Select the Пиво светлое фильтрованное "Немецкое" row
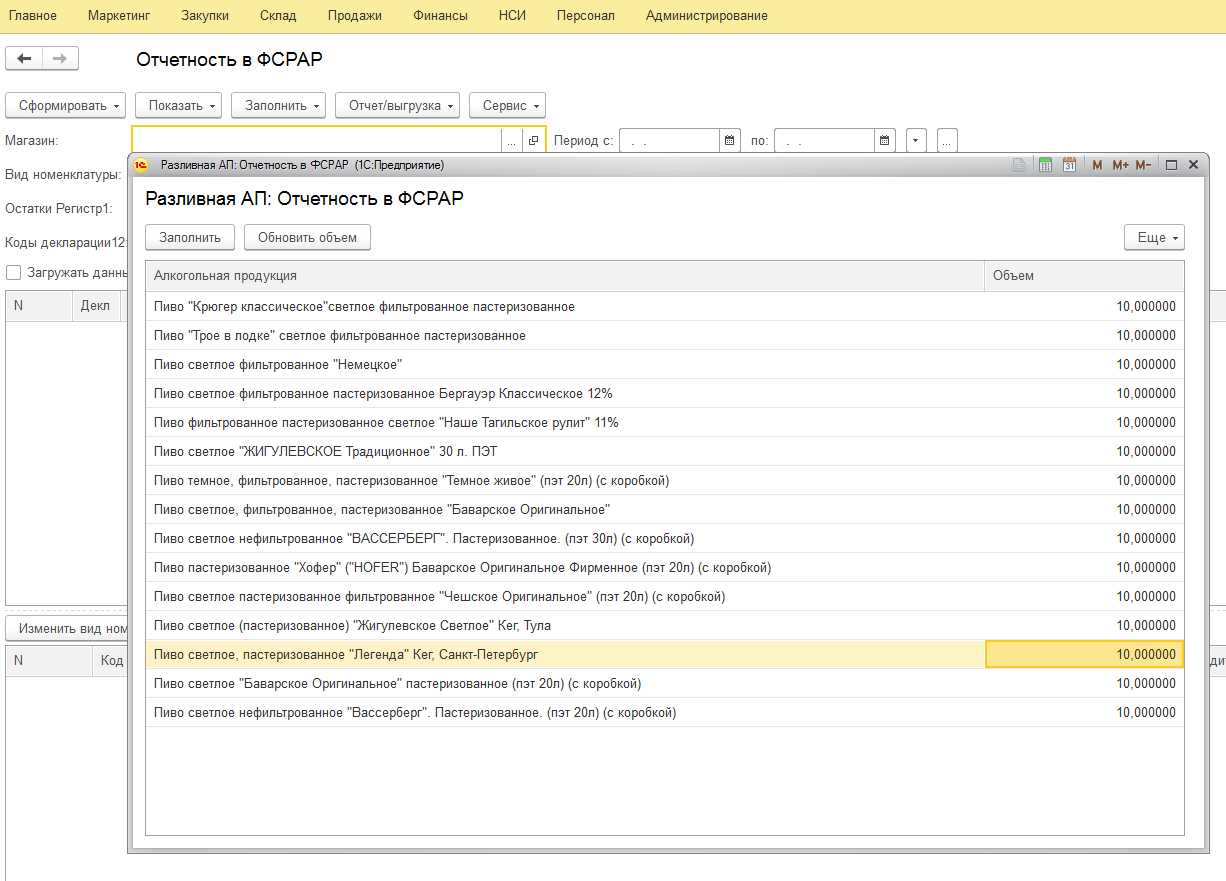1226x881 pixels. point(665,365)
